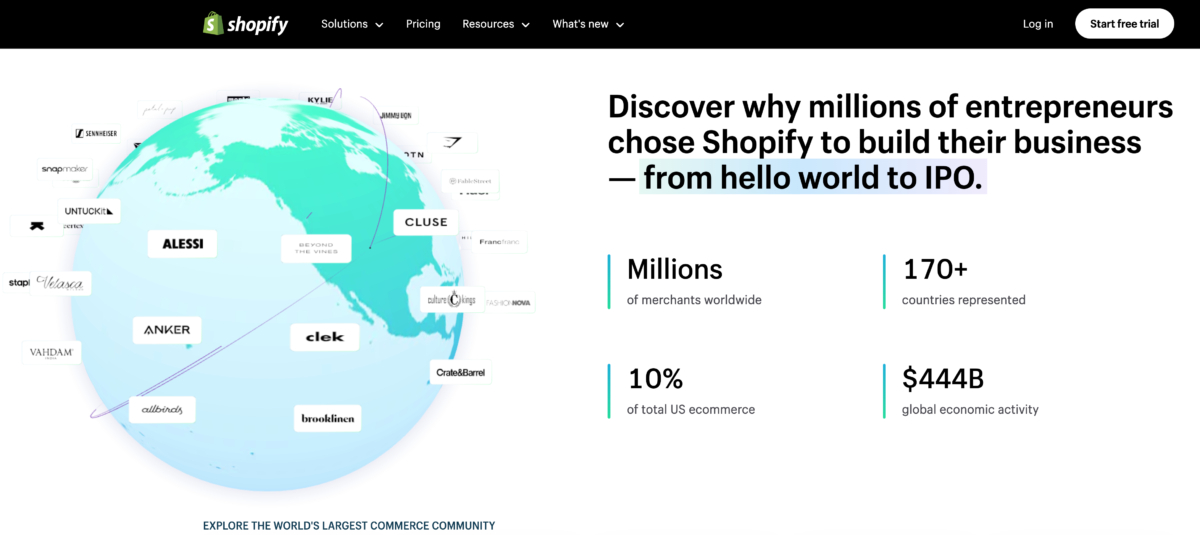The image size is (1200, 535).
Task: Click the clek brand logo card
Action: pyautogui.click(x=324, y=337)
